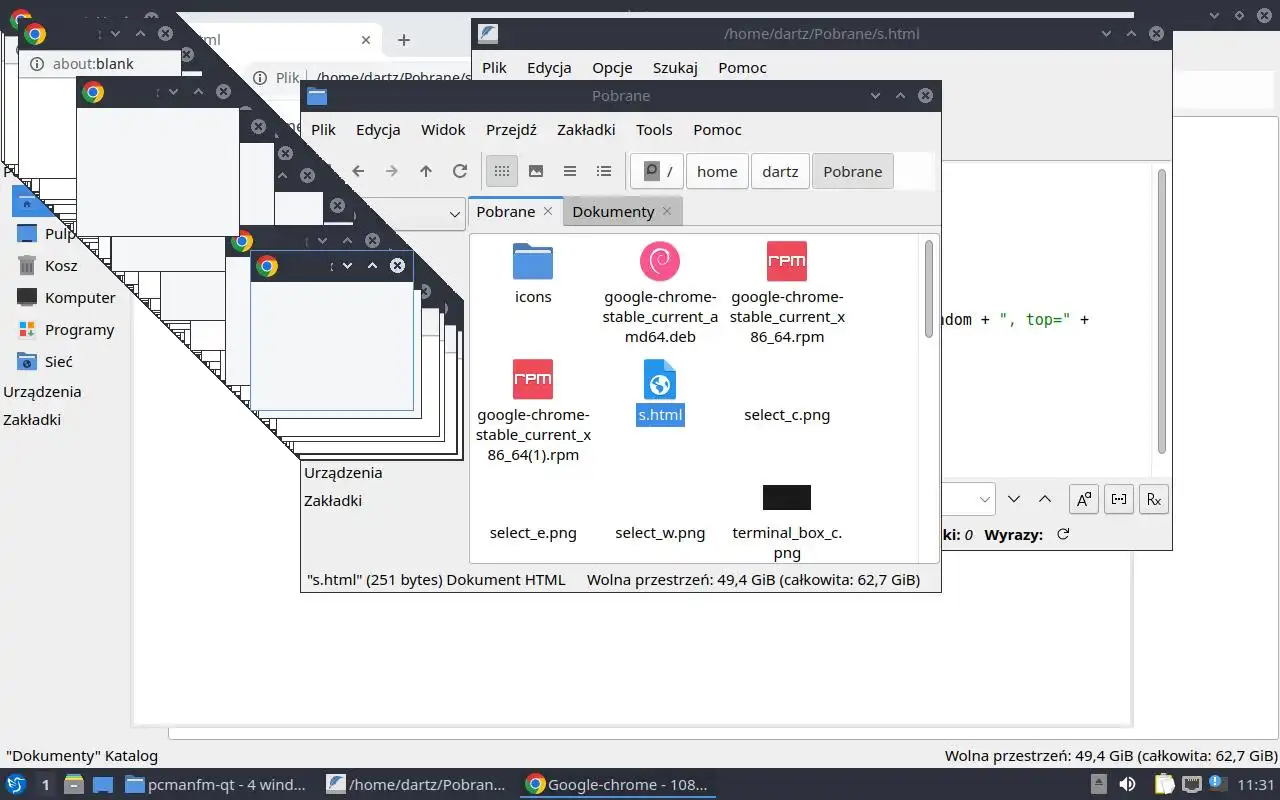Image resolution: width=1280 pixels, height=800 pixels.
Task: Go forward in Pobrane file manager
Action: click(392, 171)
